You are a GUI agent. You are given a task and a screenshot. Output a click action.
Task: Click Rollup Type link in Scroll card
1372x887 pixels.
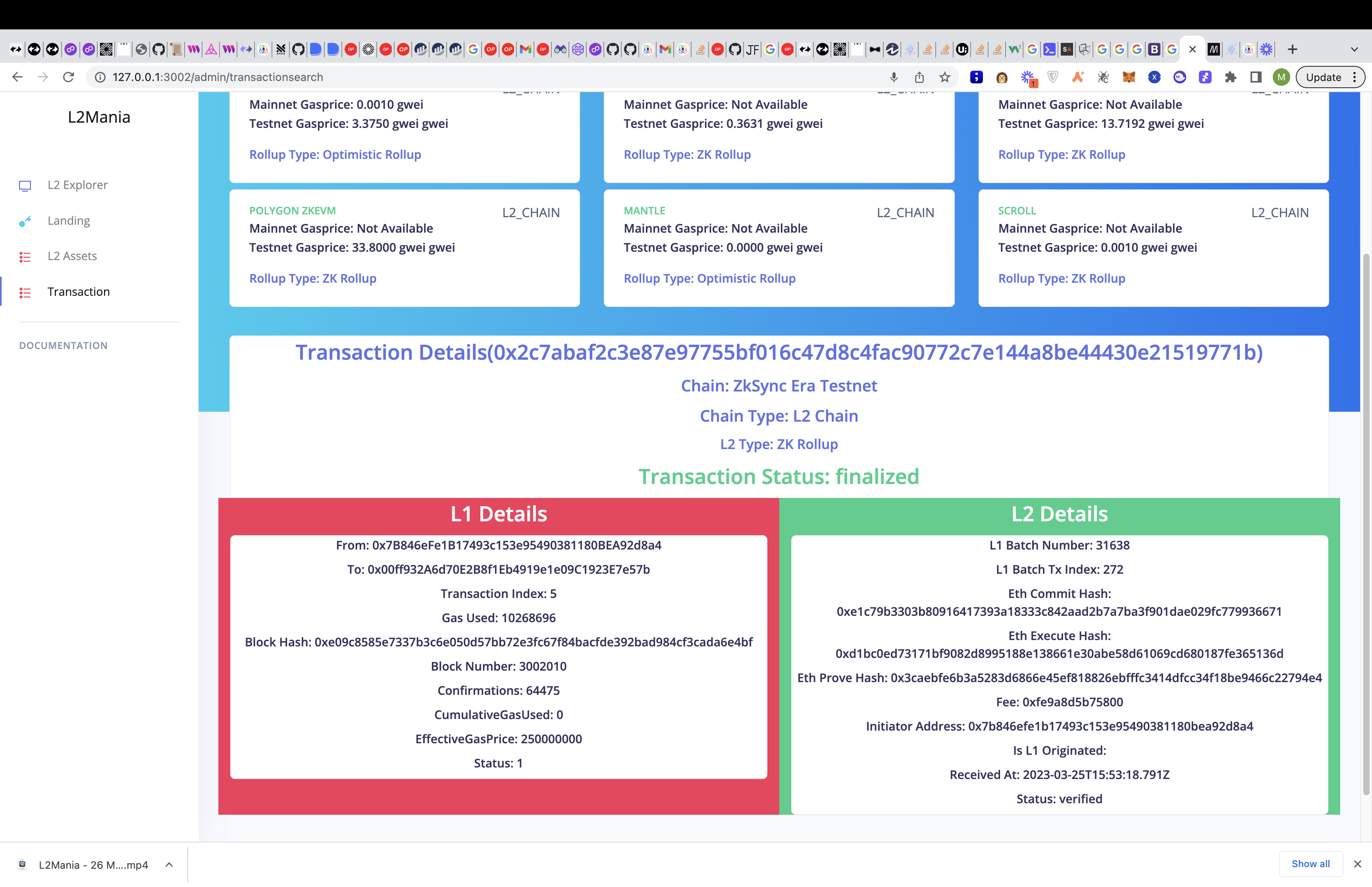pyautogui.click(x=1061, y=278)
